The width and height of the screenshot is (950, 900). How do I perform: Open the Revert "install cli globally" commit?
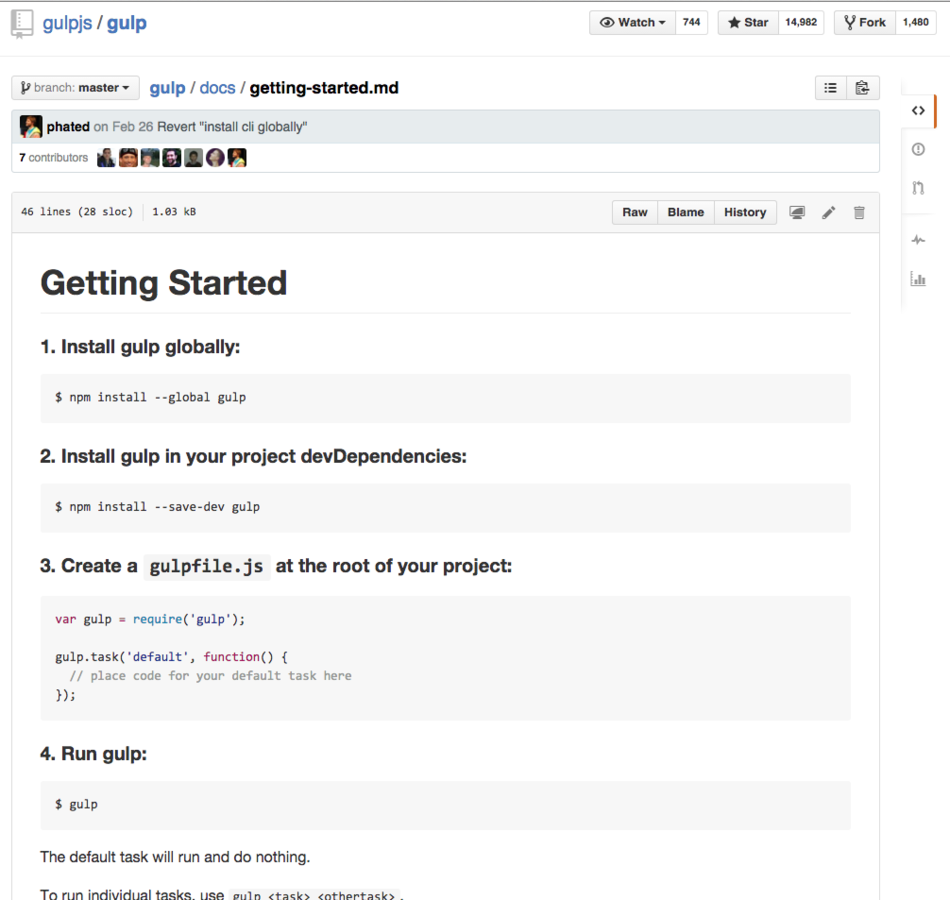pyautogui.click(x=232, y=127)
